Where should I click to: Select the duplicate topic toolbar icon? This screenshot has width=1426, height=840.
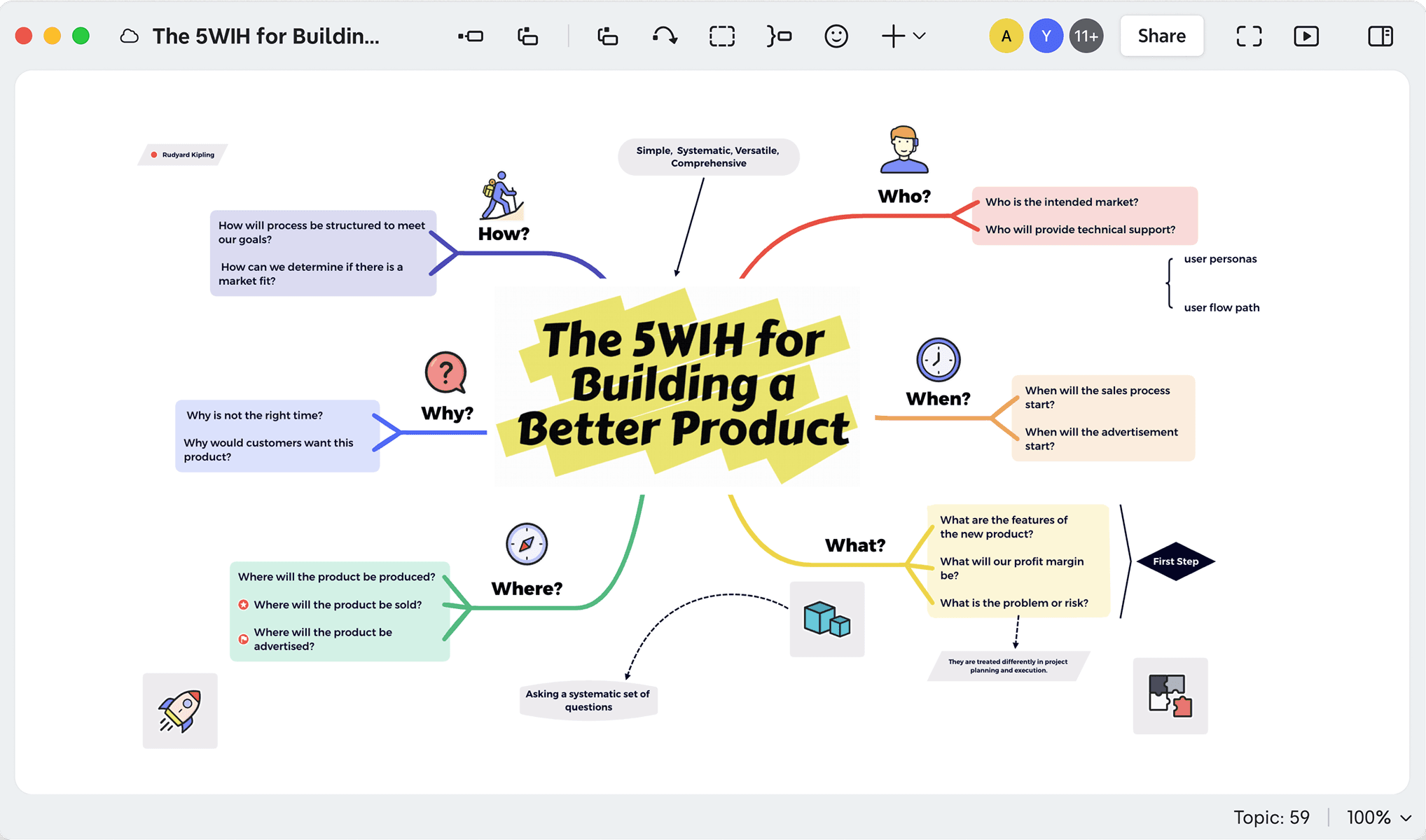click(x=607, y=36)
